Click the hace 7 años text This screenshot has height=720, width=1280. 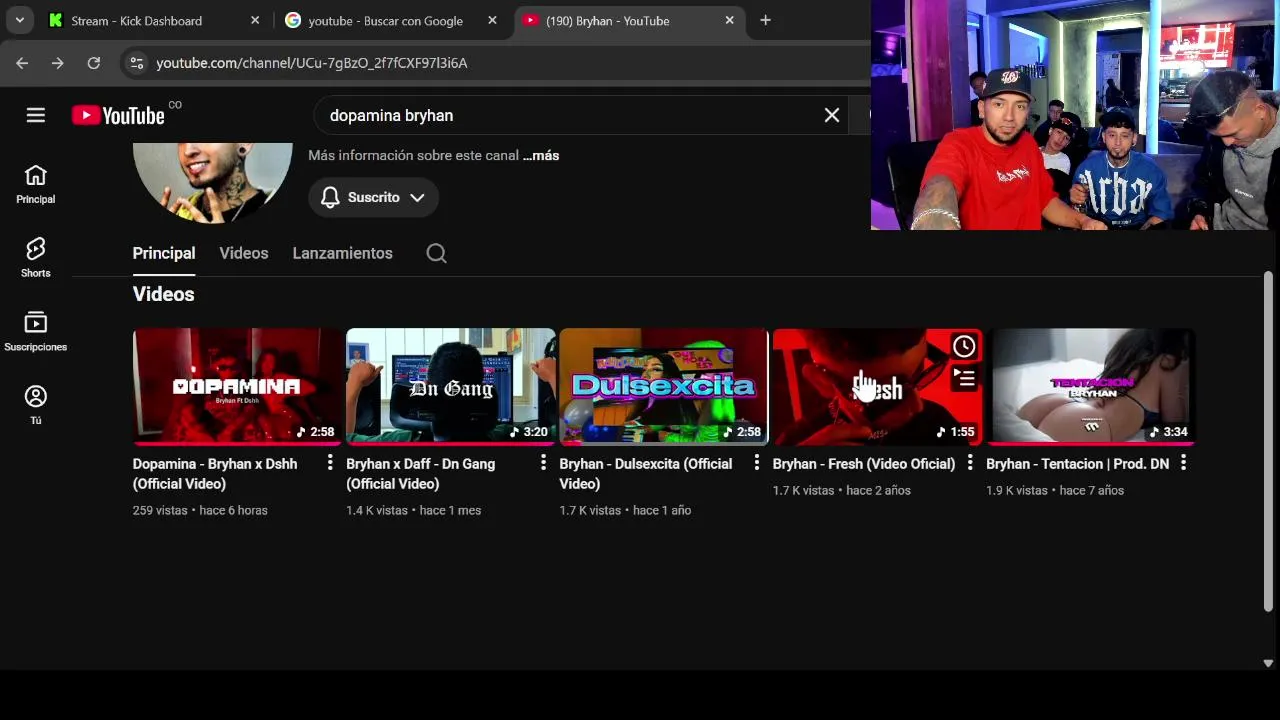1092,490
